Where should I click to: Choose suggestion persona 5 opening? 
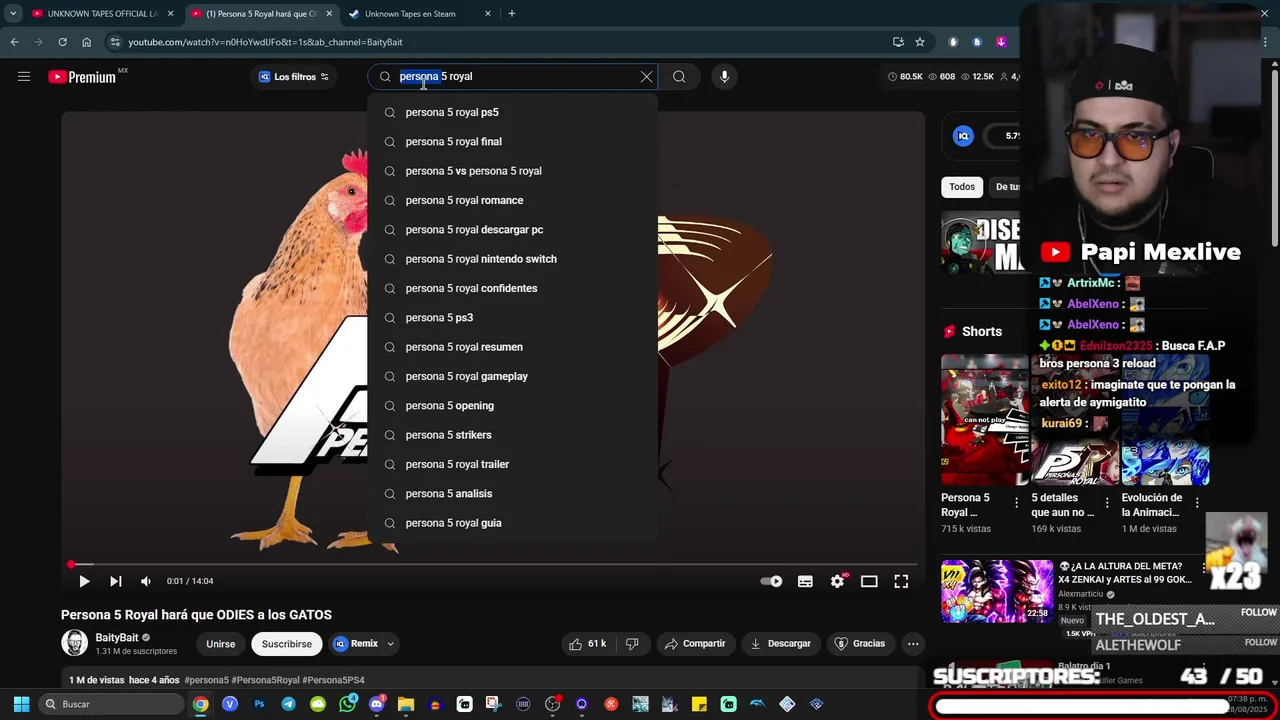513,406
